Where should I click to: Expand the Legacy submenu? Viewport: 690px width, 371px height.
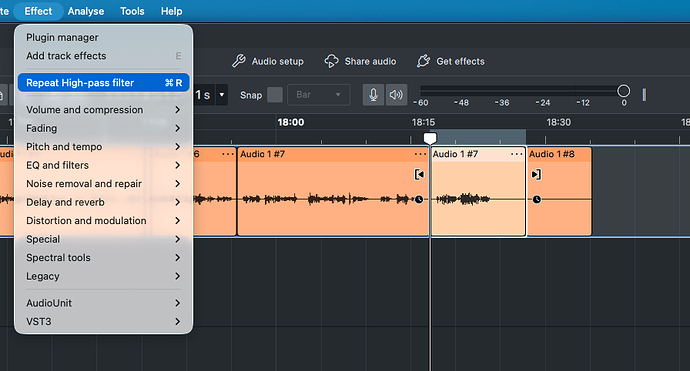(x=103, y=276)
